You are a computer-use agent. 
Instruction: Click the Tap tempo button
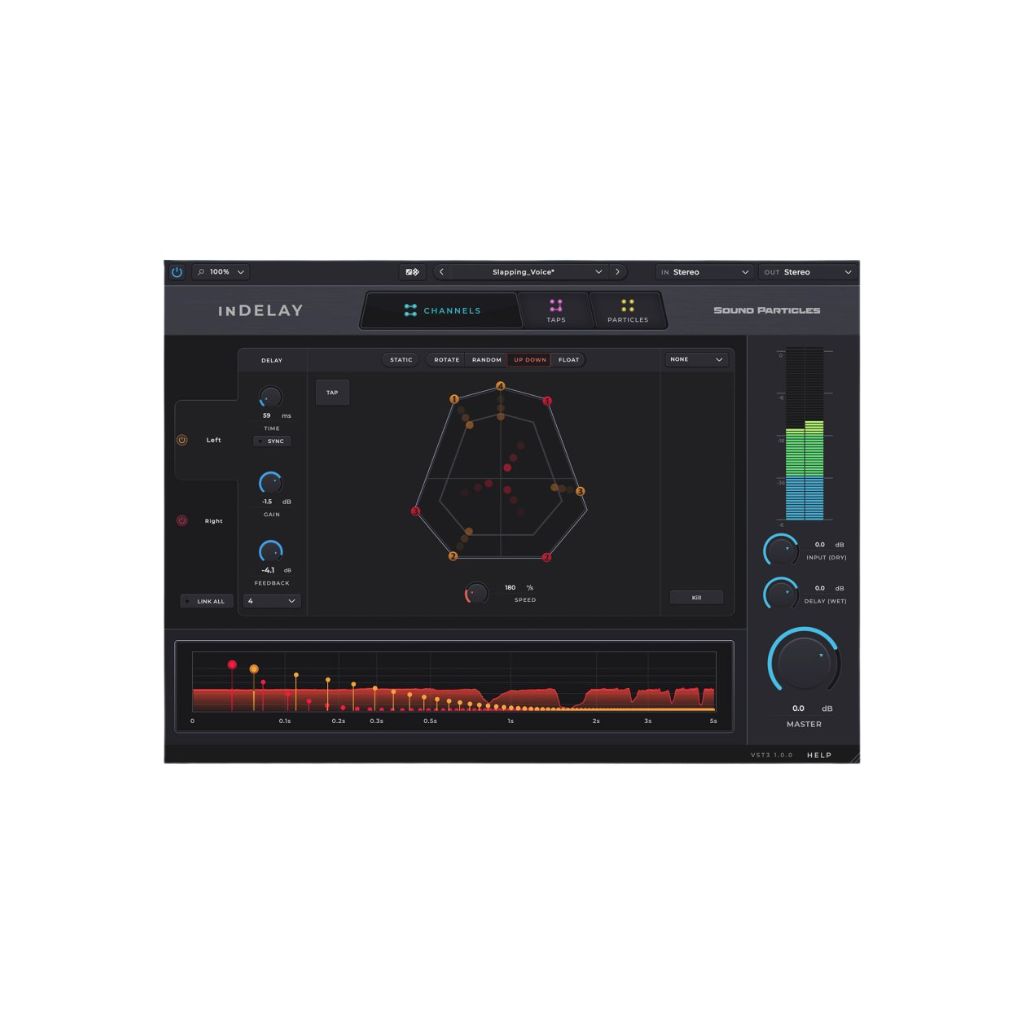(332, 392)
